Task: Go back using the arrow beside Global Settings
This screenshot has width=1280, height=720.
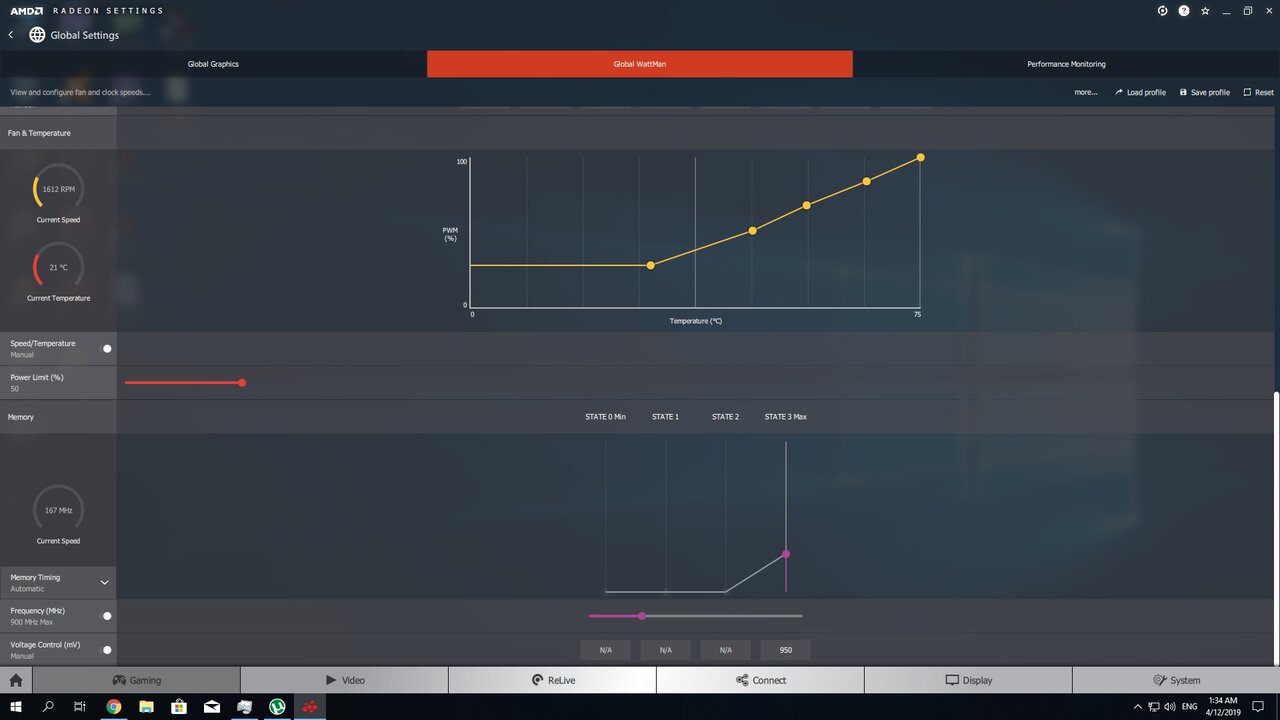Action: (x=11, y=35)
